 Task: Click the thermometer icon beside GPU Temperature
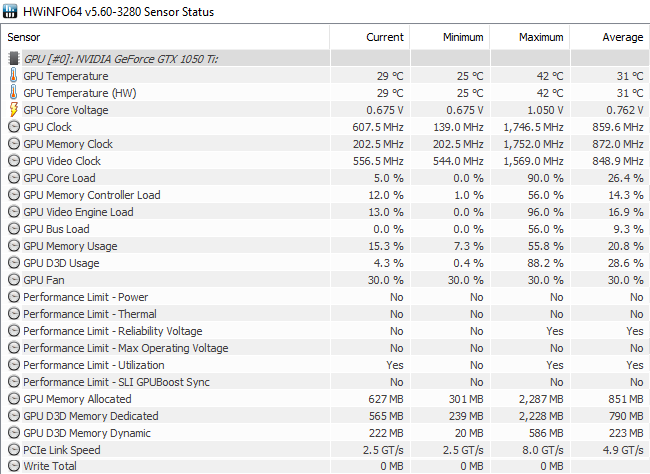14,75
